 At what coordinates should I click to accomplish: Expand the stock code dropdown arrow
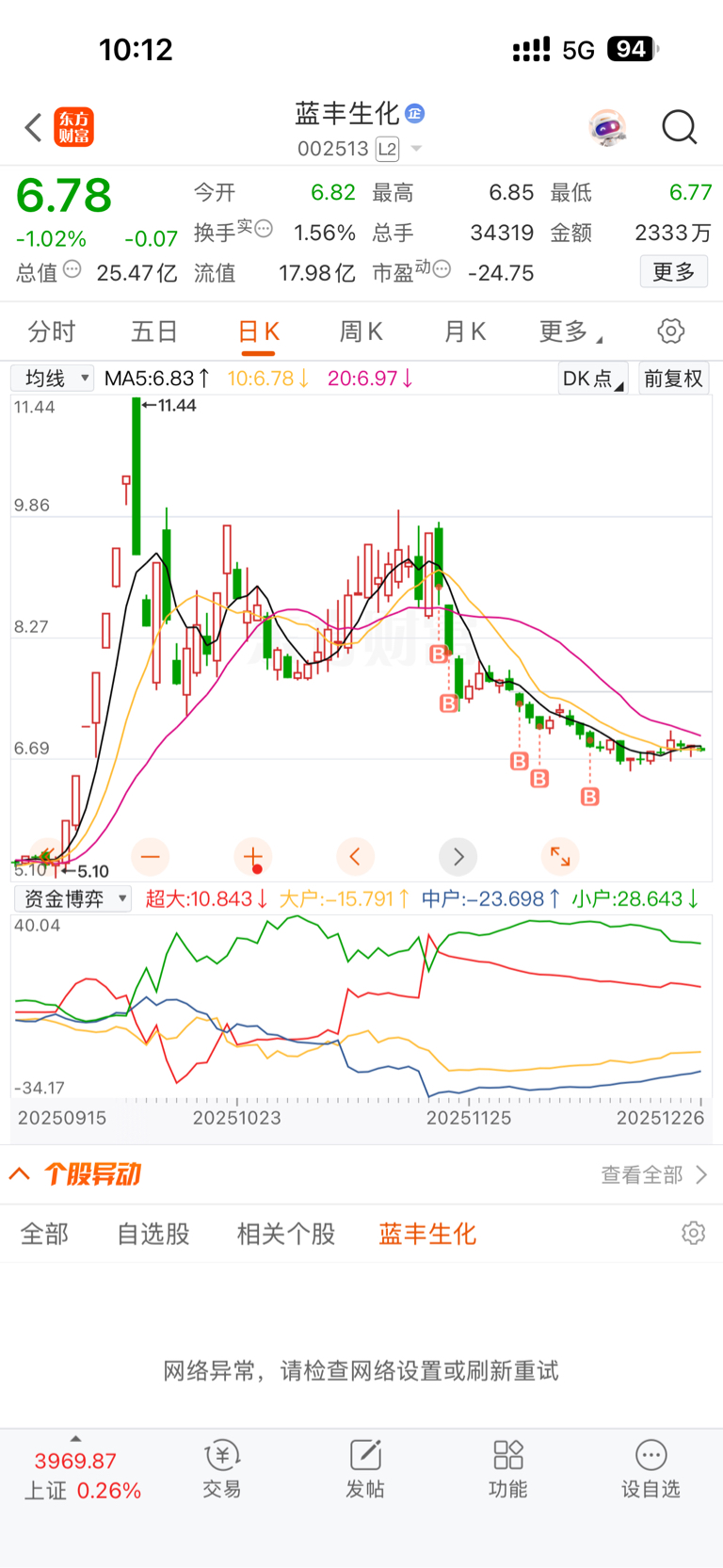click(x=416, y=149)
